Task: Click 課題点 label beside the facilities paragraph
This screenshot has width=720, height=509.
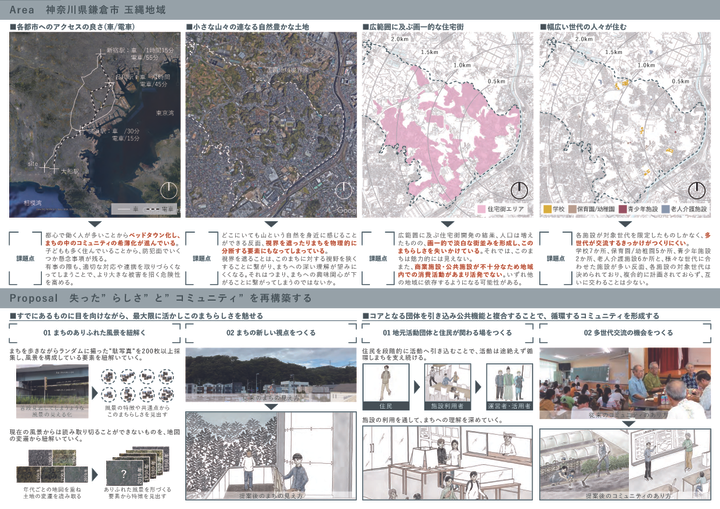Action: (556, 259)
